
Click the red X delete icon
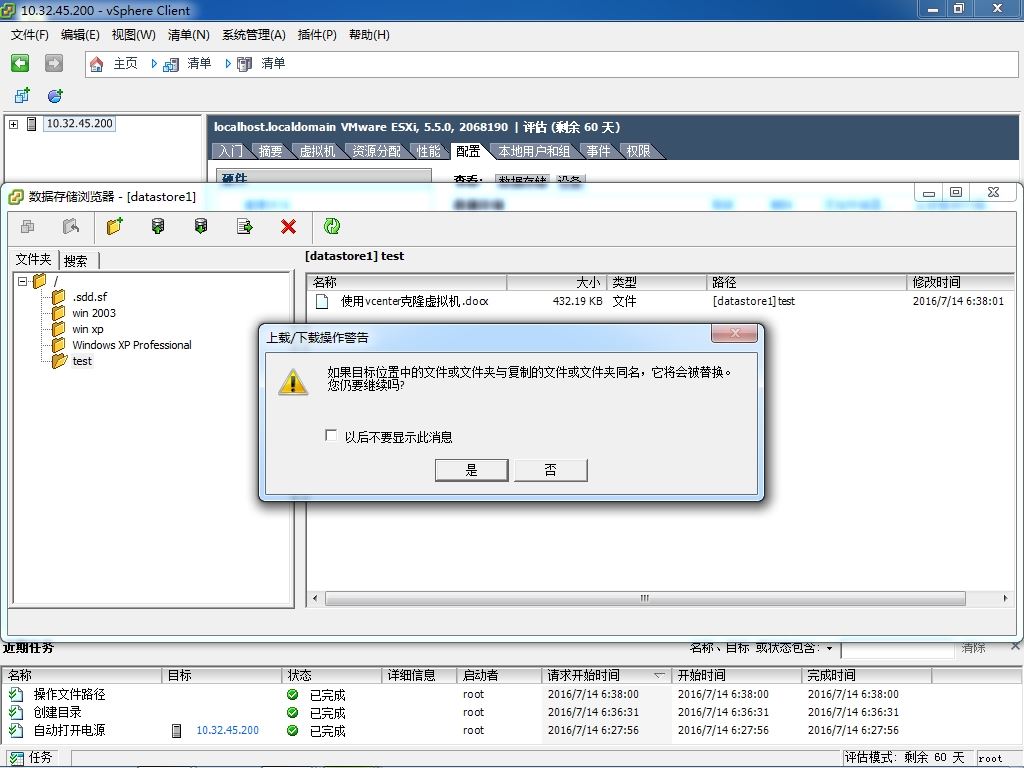(x=288, y=227)
